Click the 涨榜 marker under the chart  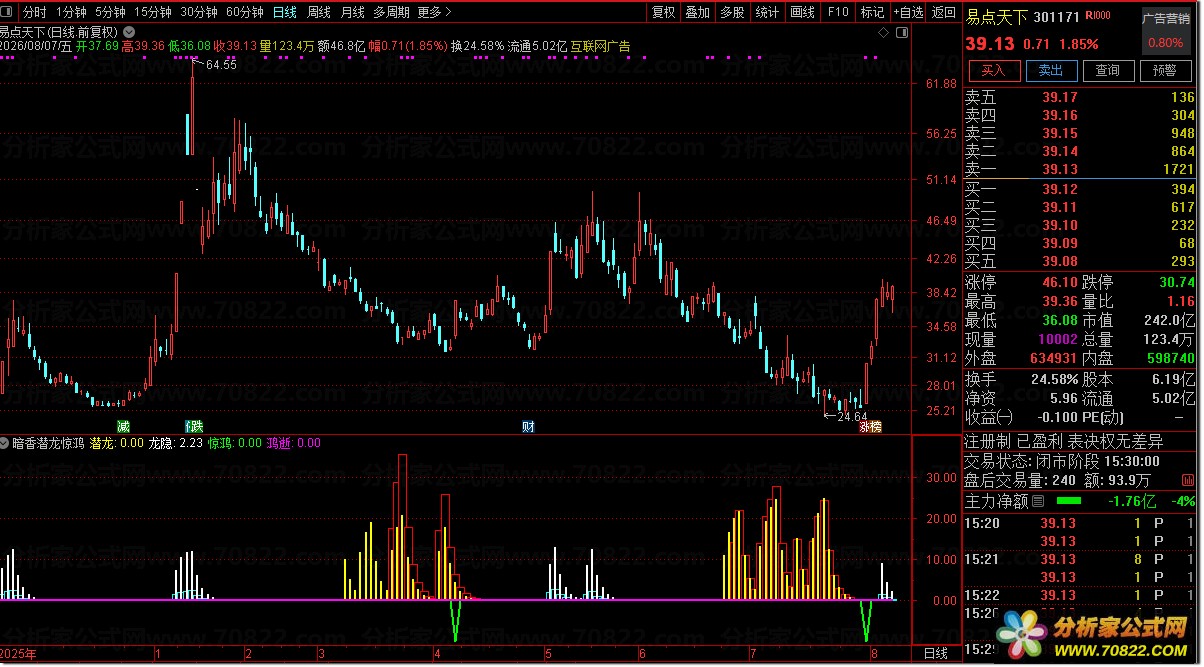[x=871, y=427]
